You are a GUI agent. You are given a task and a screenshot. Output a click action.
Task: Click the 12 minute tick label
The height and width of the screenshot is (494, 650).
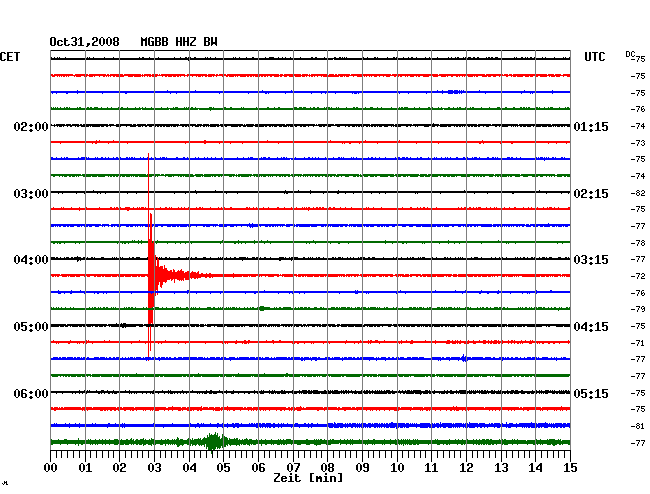click(466, 467)
